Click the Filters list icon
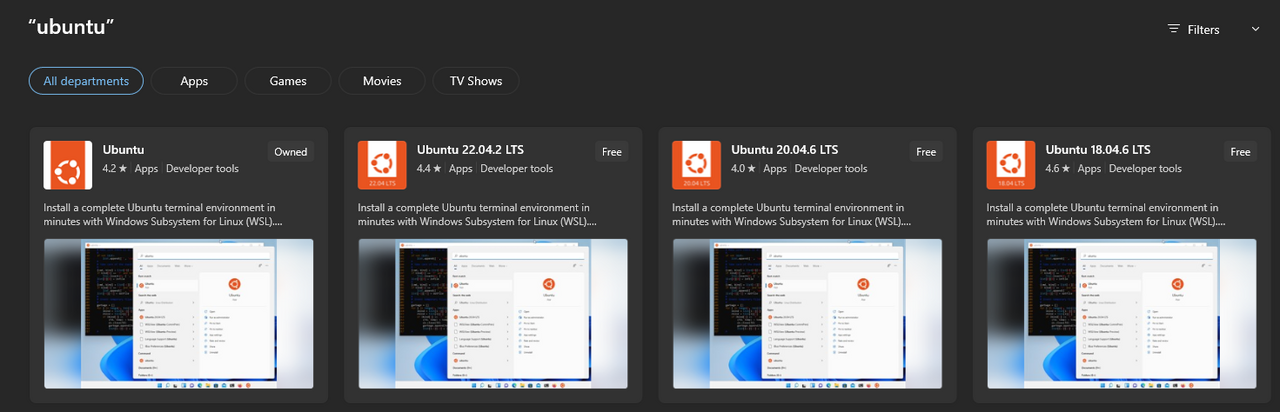Viewport: 1280px width, 412px height. pyautogui.click(x=1174, y=29)
